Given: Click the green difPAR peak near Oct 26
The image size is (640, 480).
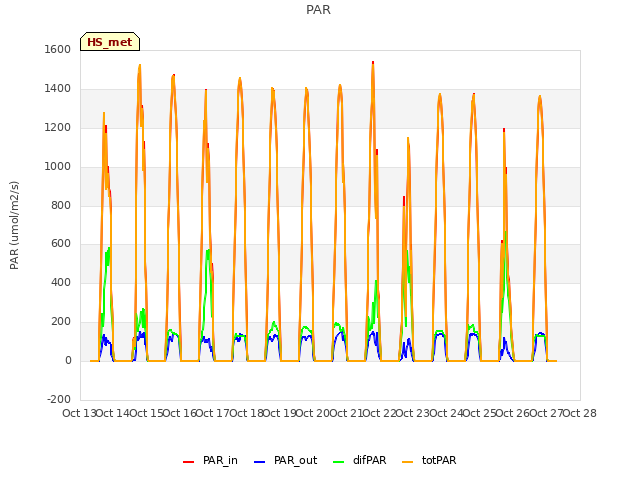Looking at the screenshot, I should pyautogui.click(x=505, y=233).
